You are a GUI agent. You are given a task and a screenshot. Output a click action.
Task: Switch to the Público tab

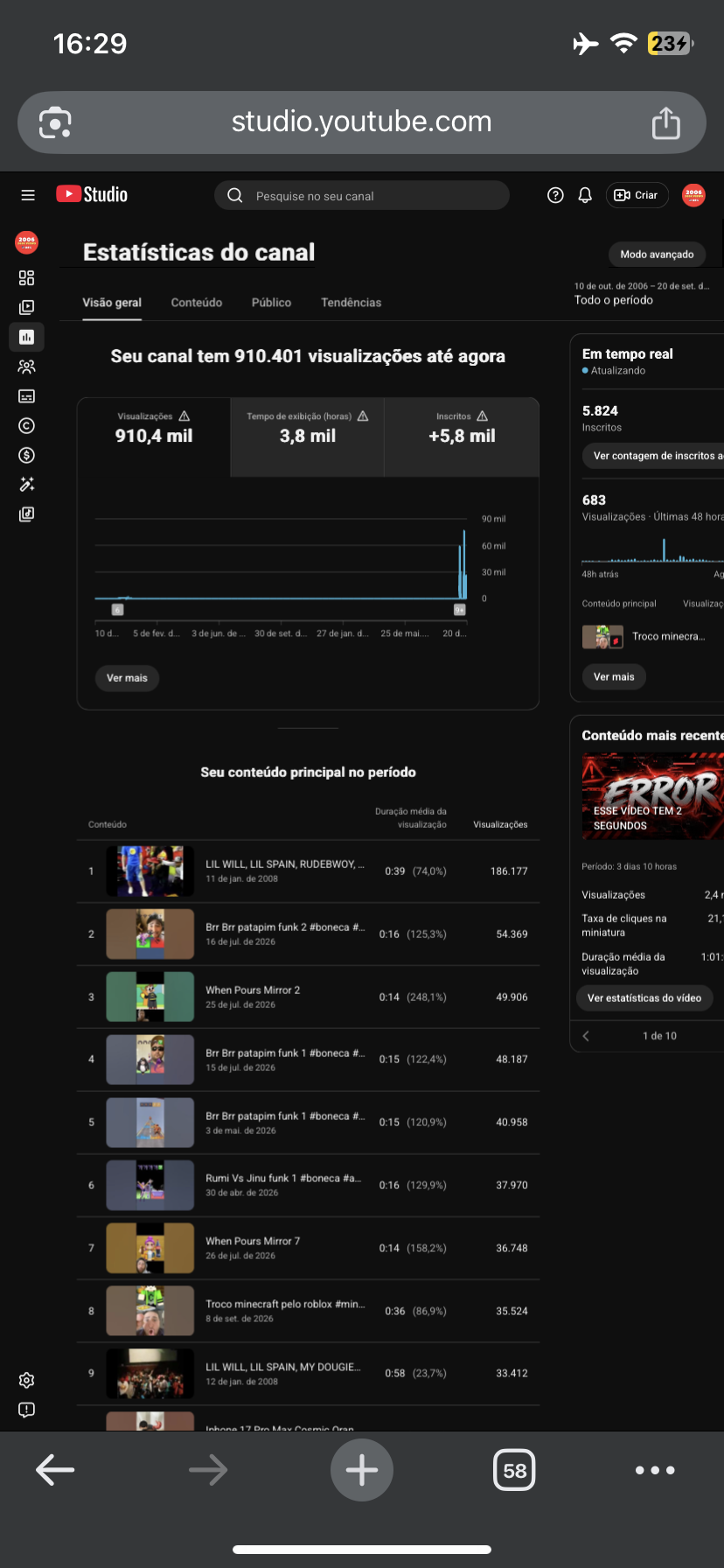[x=271, y=303]
